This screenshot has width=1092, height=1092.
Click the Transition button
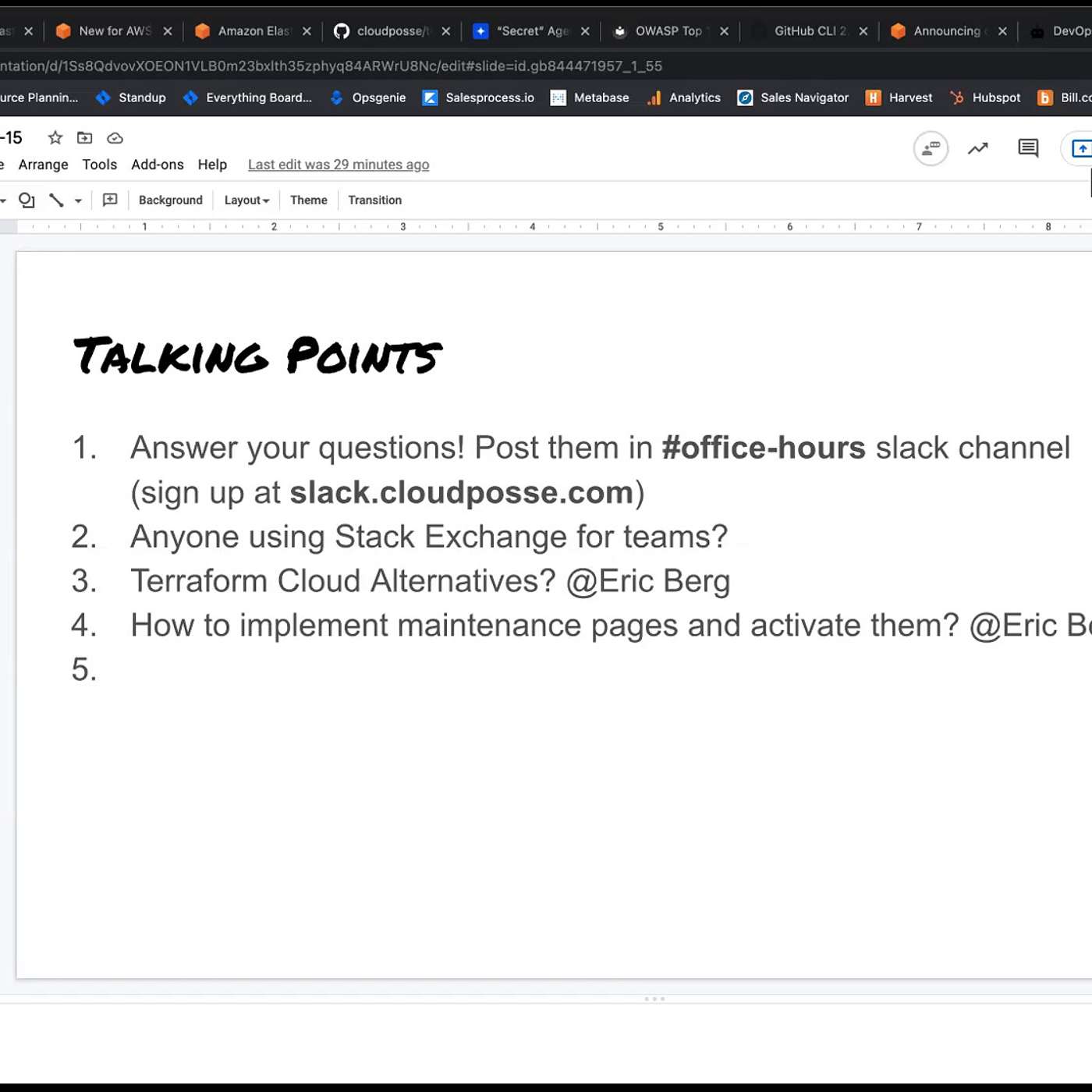374,200
